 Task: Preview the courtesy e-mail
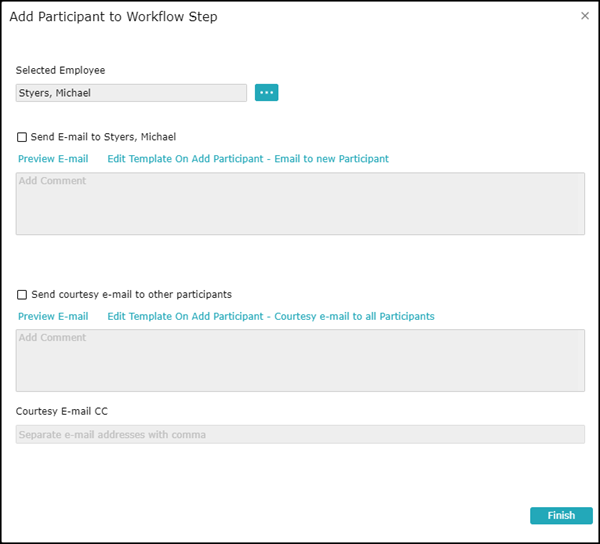click(53, 317)
